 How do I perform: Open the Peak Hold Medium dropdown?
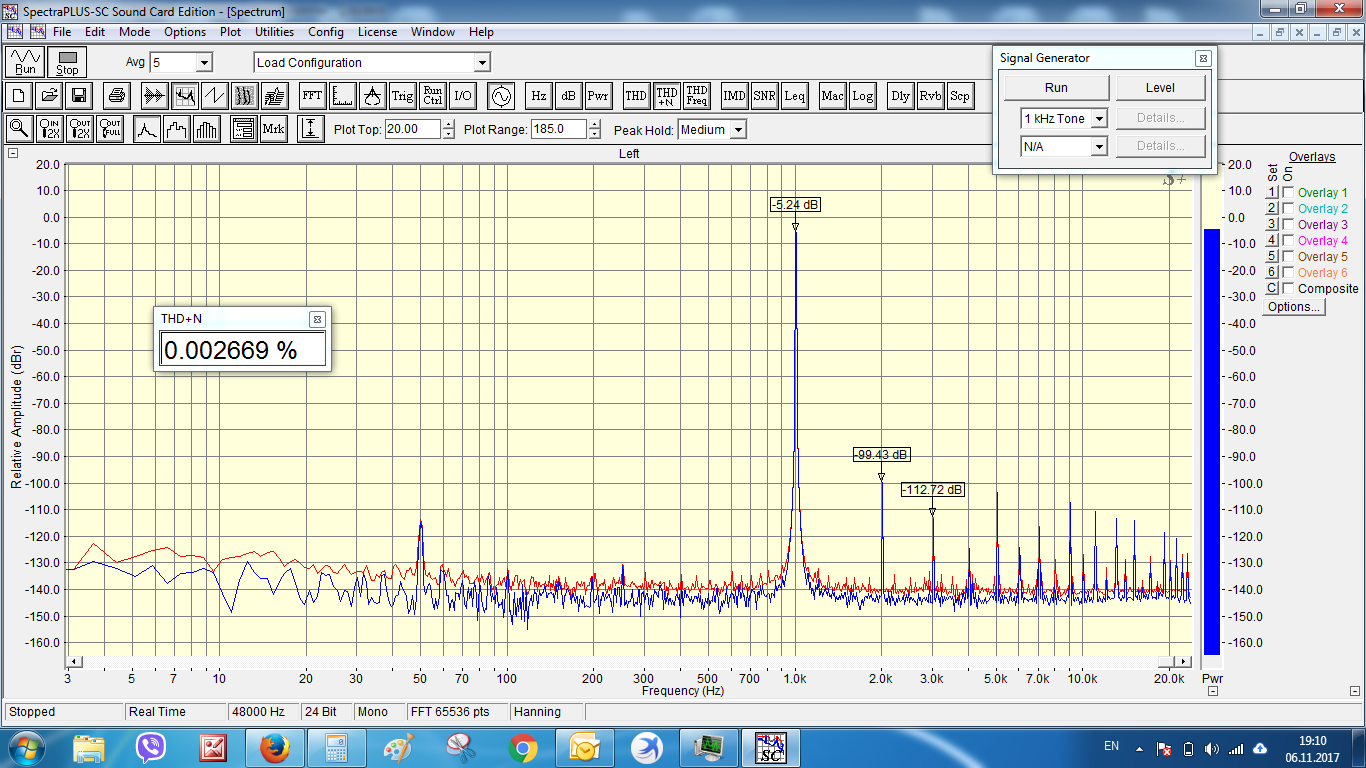coord(737,130)
